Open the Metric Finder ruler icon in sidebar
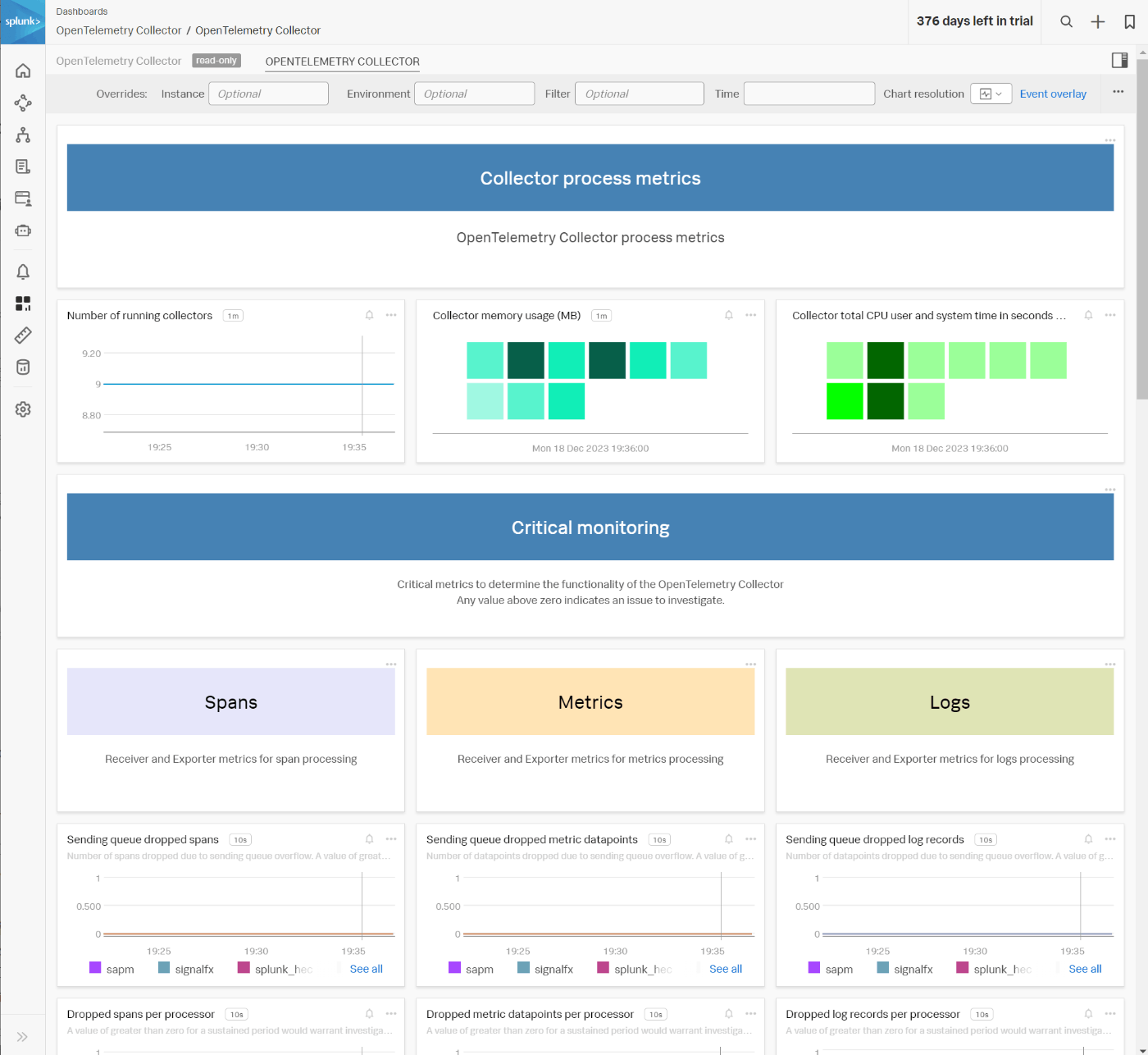 23,335
